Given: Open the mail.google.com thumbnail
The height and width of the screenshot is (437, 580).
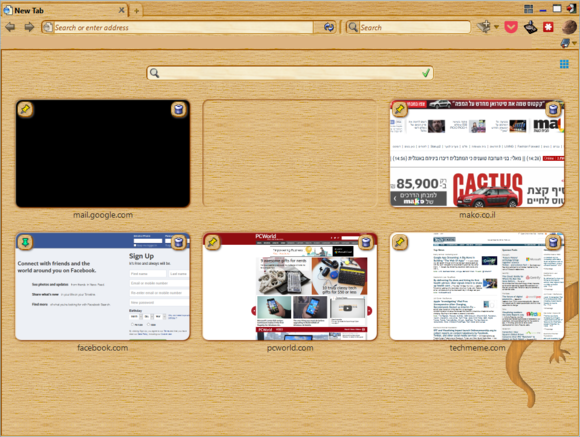Looking at the screenshot, I should 103,154.
